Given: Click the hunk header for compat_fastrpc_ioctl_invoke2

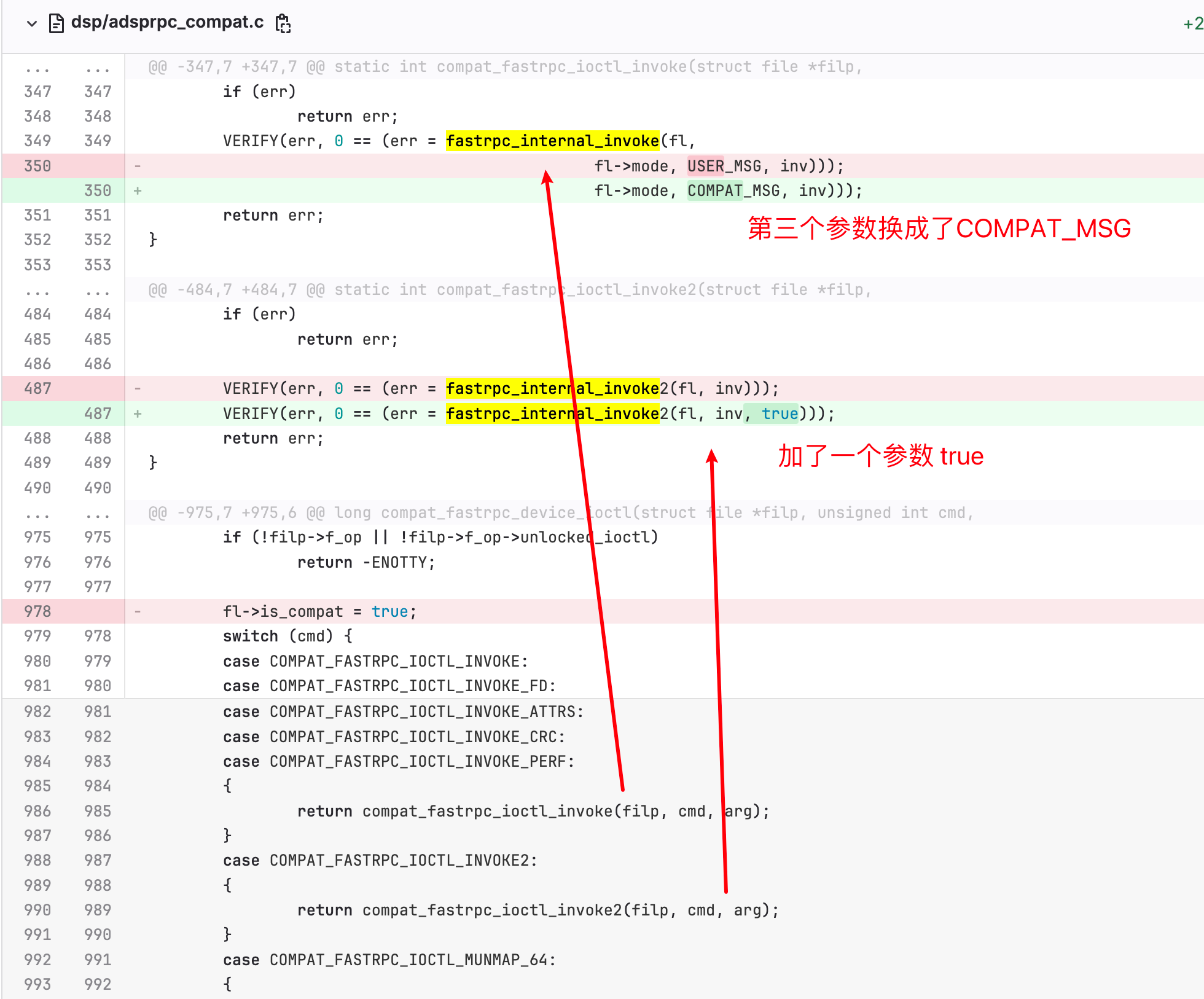Looking at the screenshot, I should coord(510,290).
